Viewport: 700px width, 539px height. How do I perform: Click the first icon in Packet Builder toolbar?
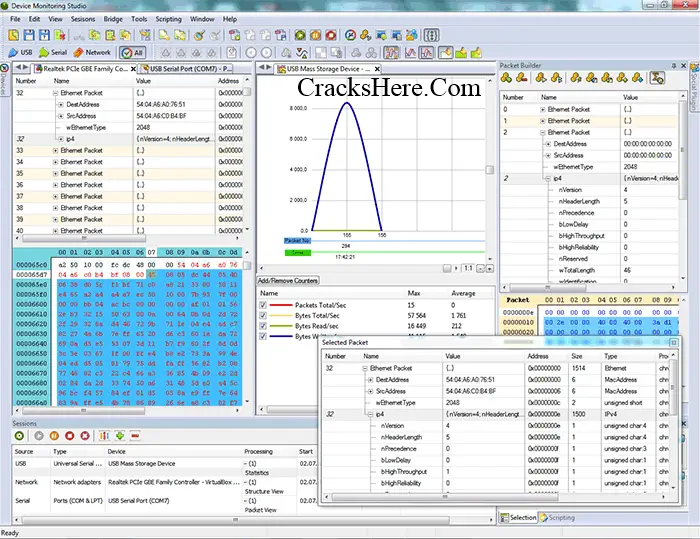[506, 78]
